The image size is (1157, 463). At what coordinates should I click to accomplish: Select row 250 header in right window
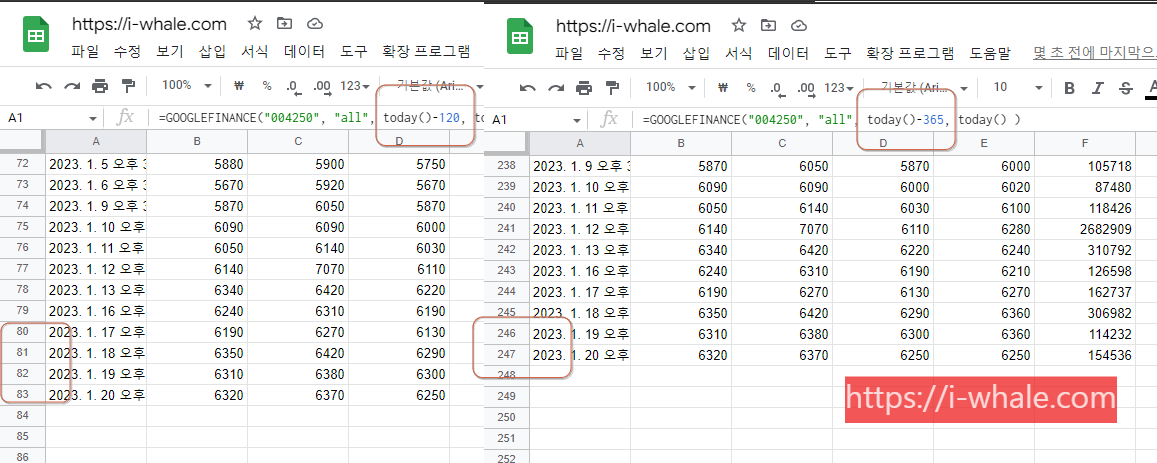[507, 418]
